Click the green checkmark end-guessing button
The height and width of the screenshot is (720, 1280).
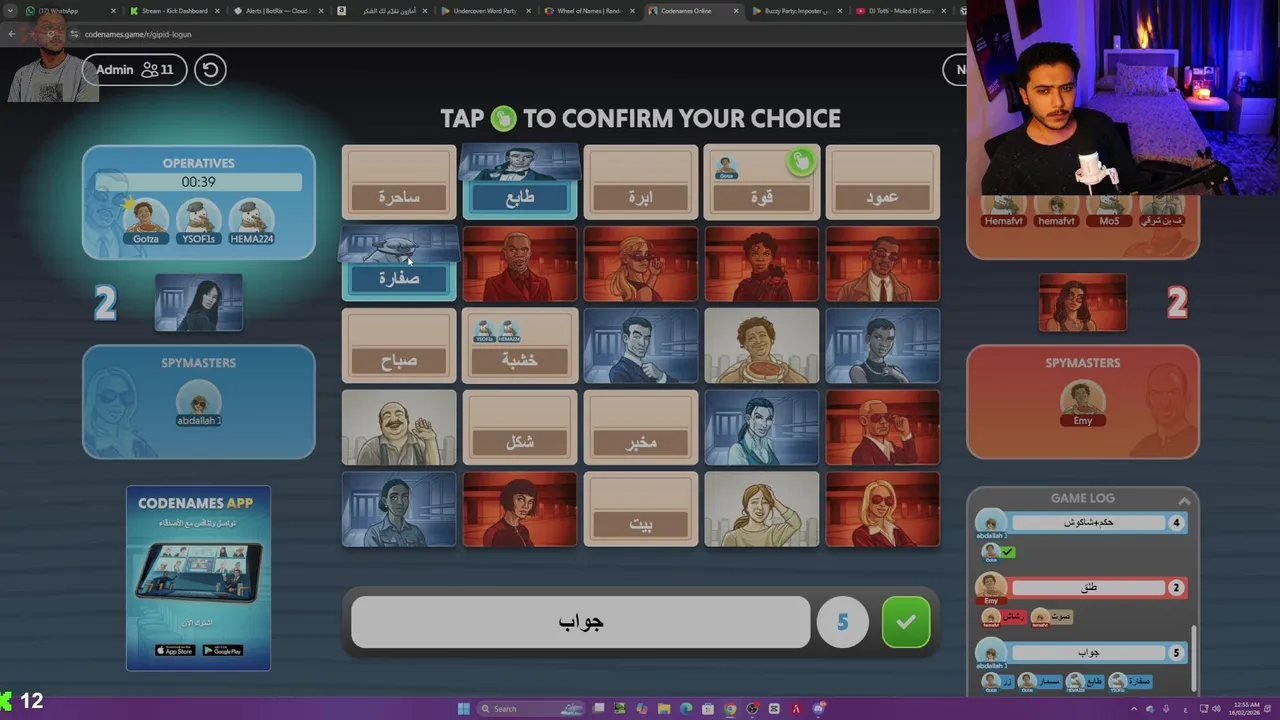tap(906, 622)
